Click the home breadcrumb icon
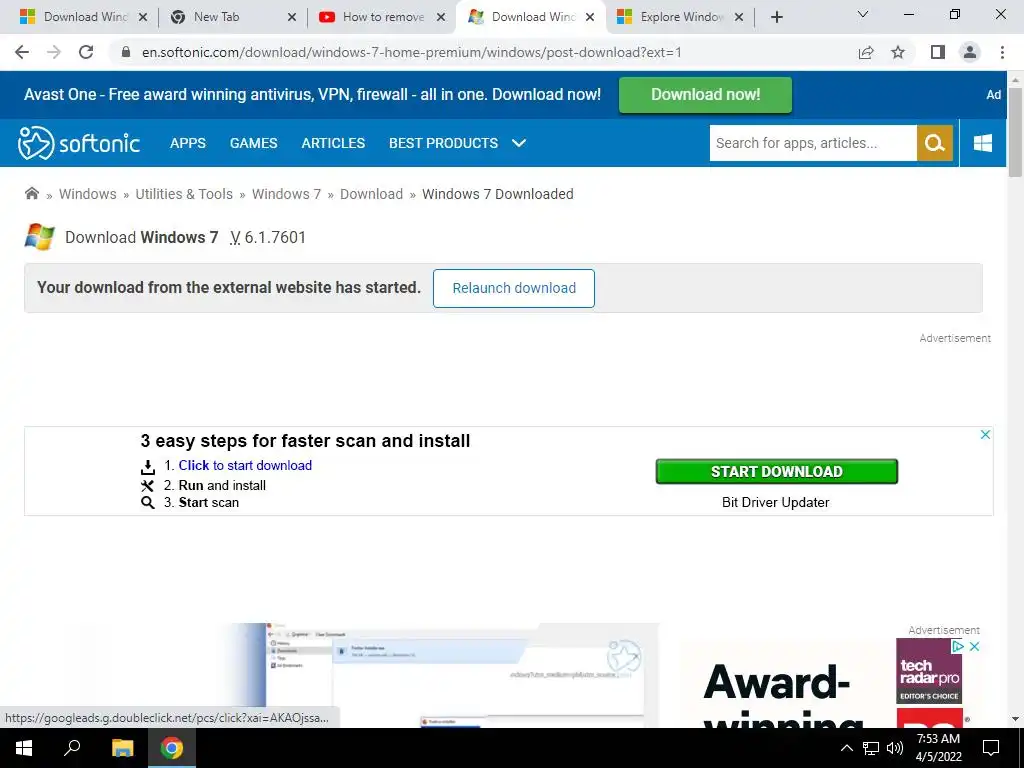Screen dimensions: 1024x768 click(31, 193)
